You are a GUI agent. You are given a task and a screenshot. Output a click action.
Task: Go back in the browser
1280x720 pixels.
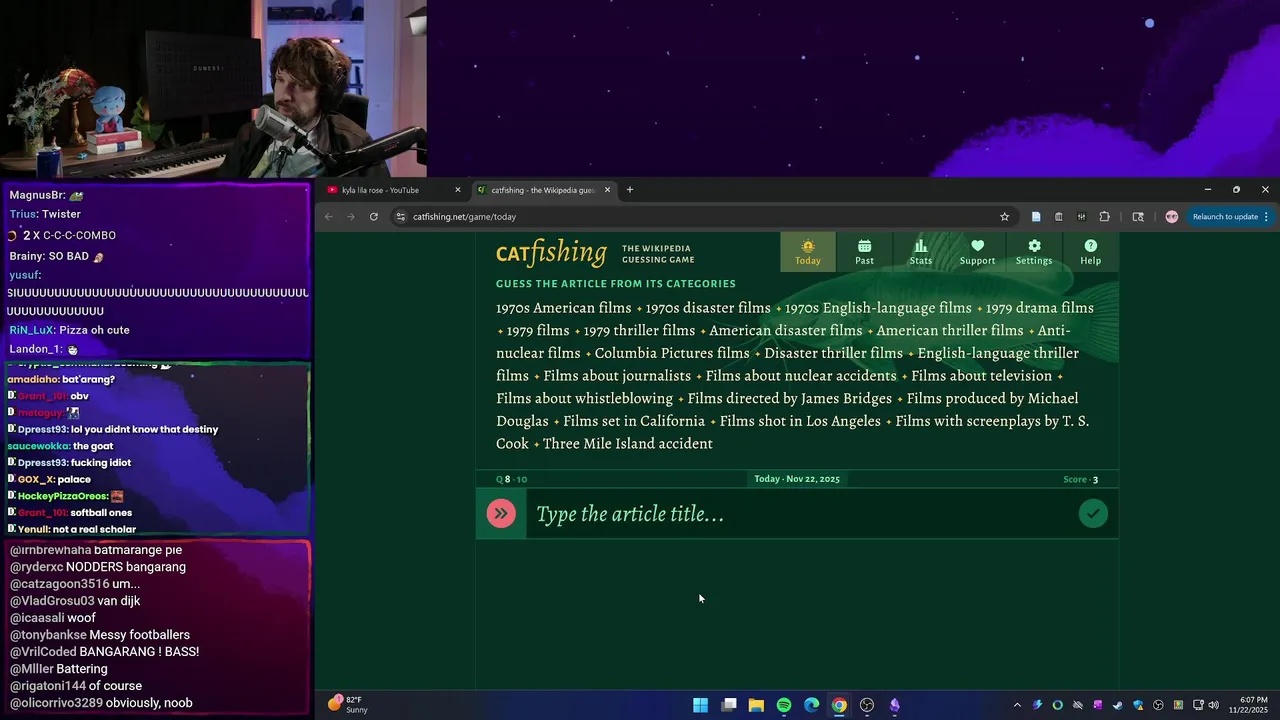pyautogui.click(x=328, y=216)
